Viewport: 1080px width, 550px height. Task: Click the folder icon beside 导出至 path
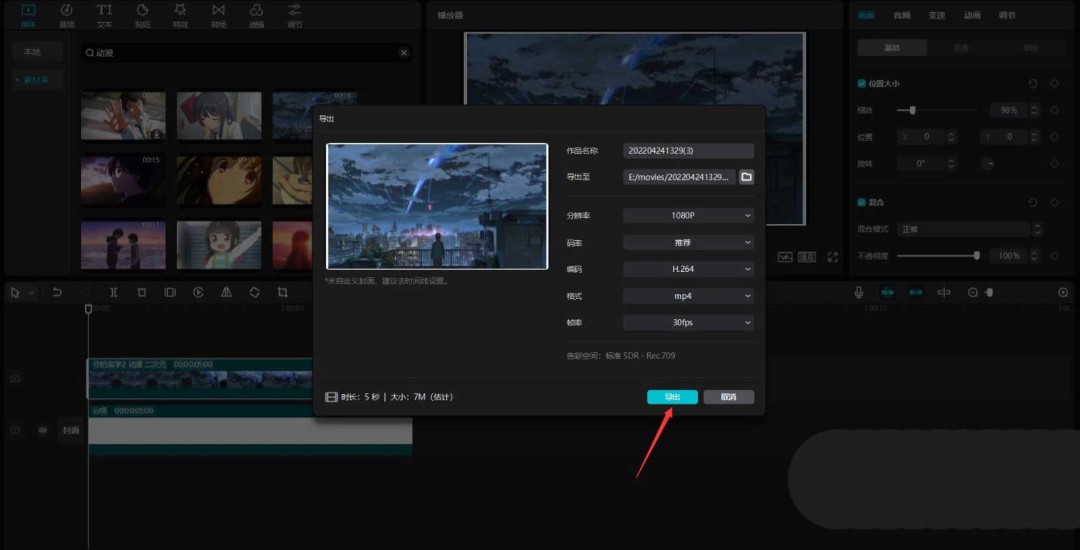(x=746, y=177)
